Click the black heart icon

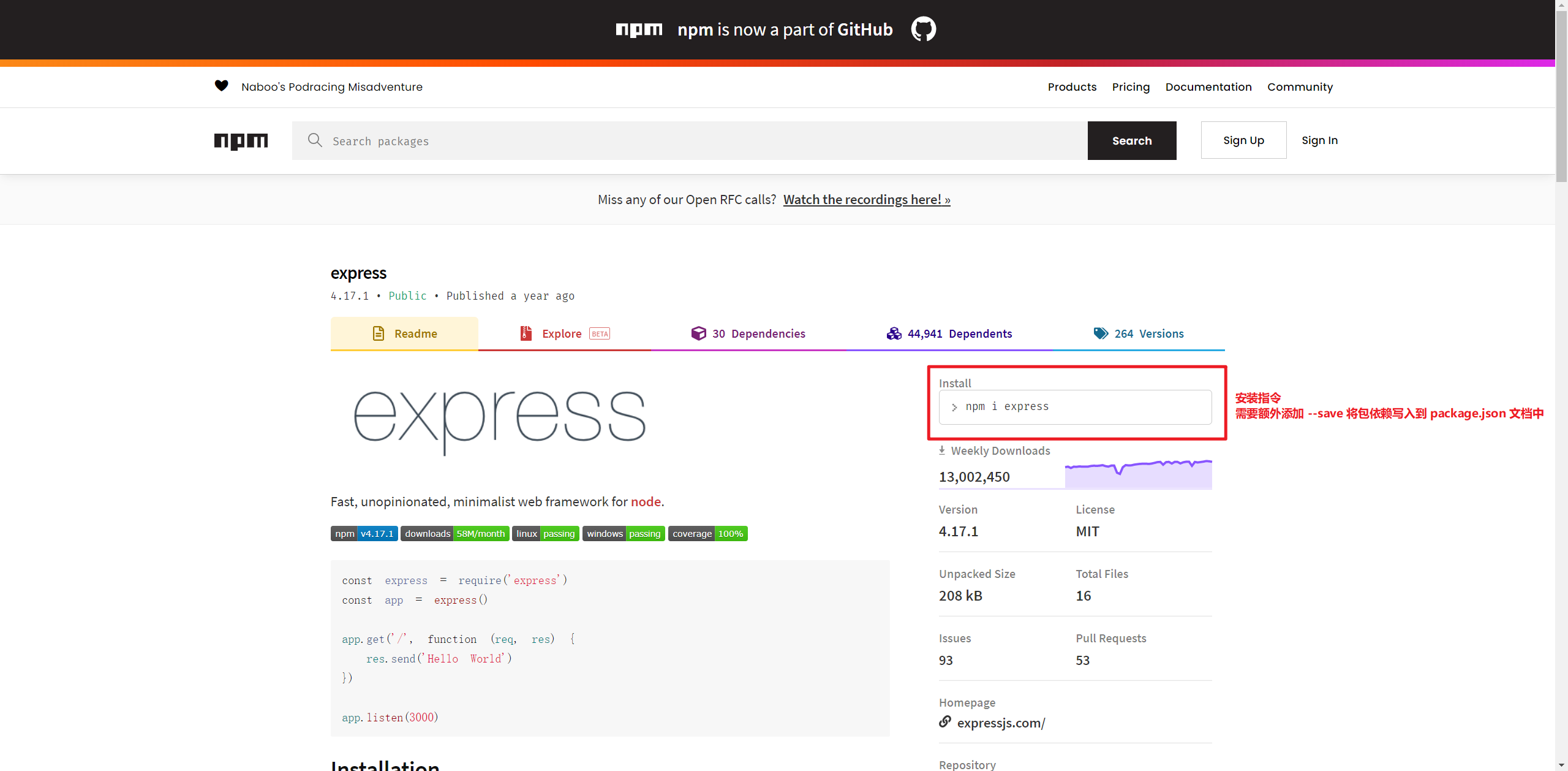pyautogui.click(x=222, y=86)
